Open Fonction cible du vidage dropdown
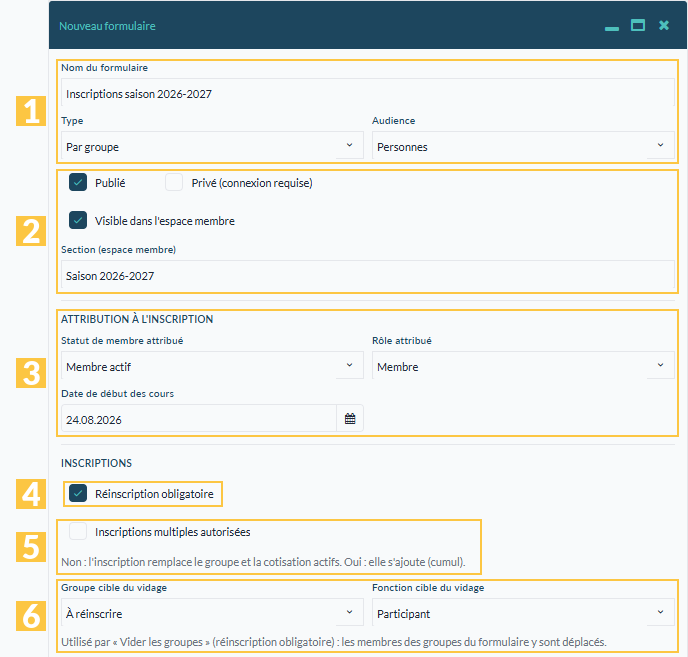This screenshot has width=688, height=657. point(523,613)
